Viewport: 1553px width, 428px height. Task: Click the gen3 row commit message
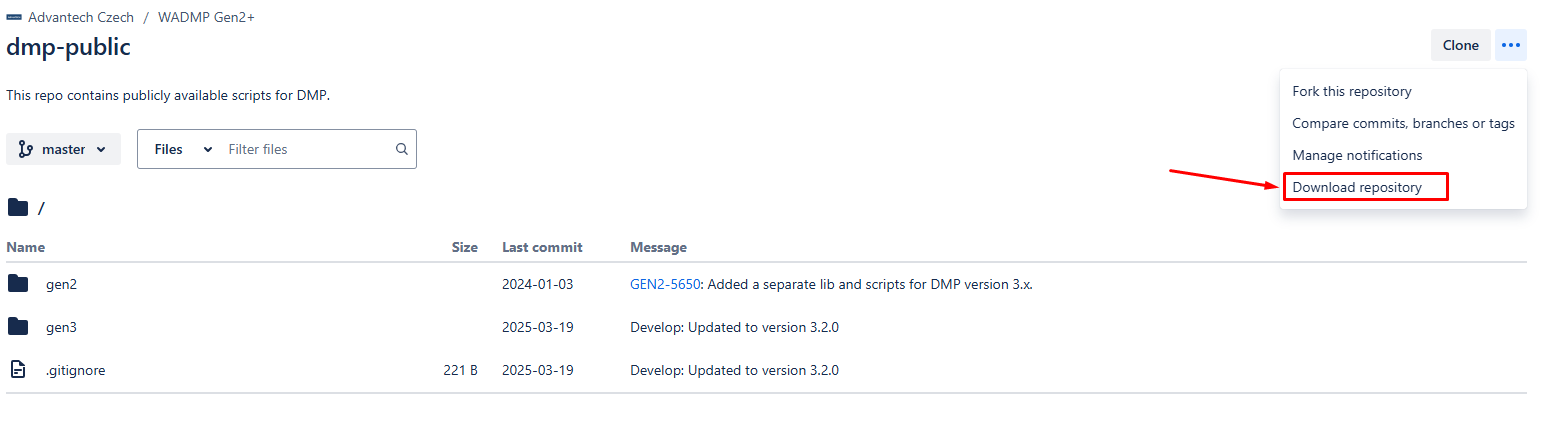[734, 327]
